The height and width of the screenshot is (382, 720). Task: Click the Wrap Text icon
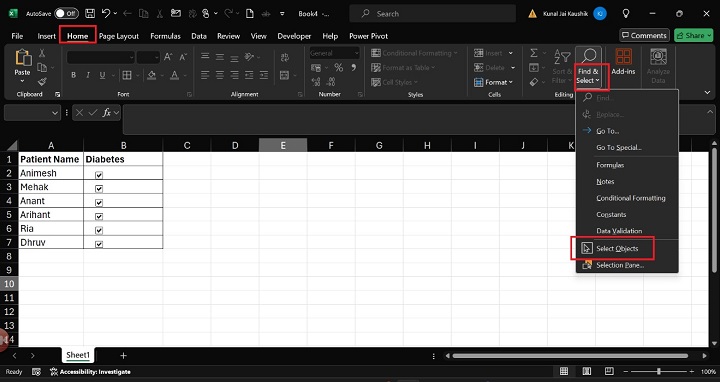click(285, 57)
